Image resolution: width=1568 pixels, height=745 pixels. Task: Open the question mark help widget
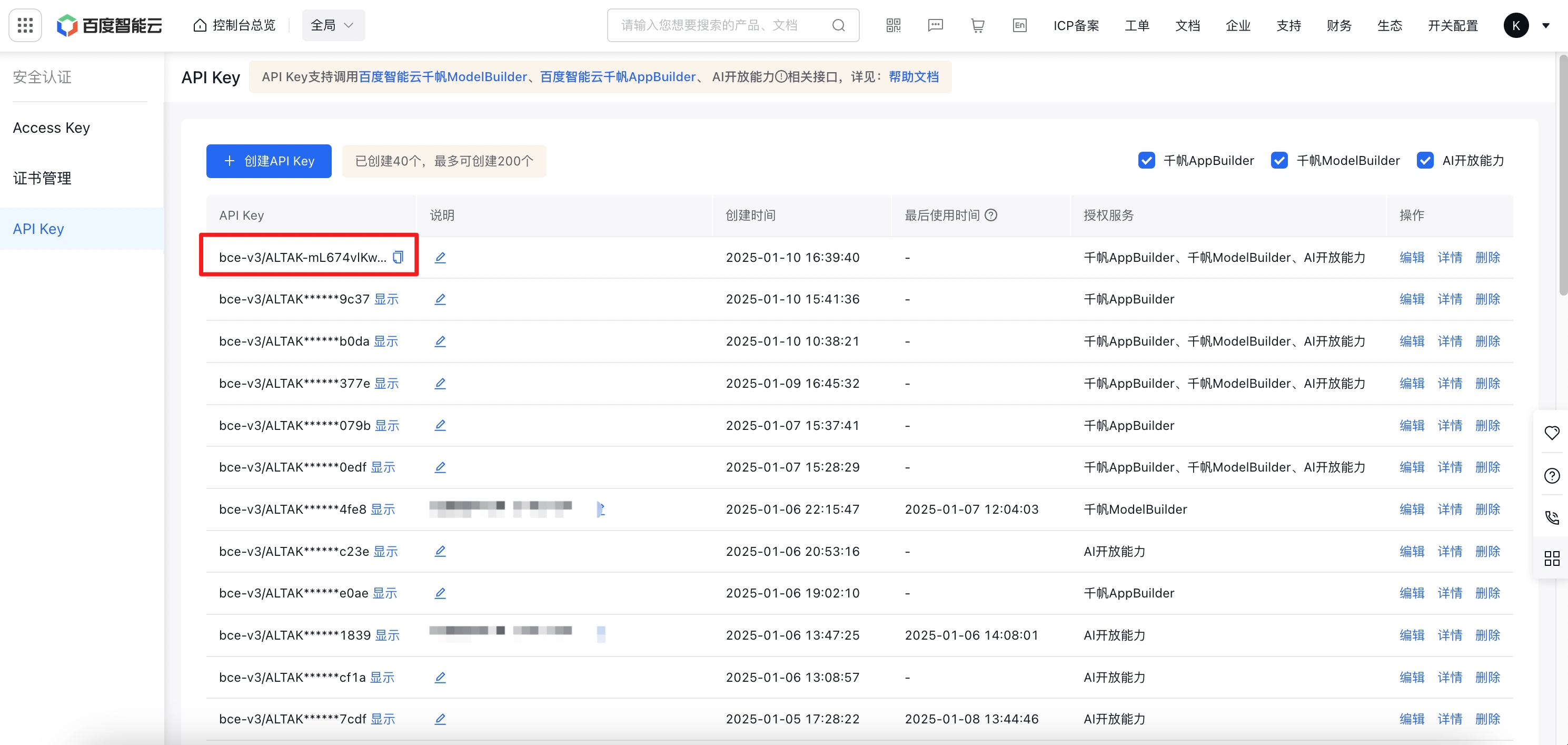click(x=1552, y=476)
